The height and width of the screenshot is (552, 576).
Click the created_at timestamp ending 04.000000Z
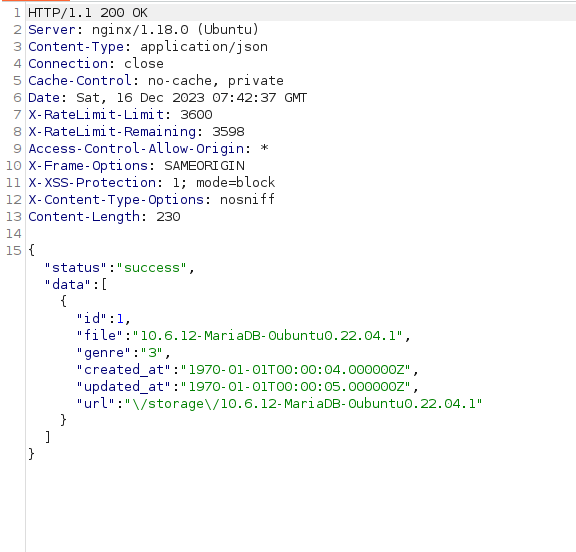(x=296, y=369)
